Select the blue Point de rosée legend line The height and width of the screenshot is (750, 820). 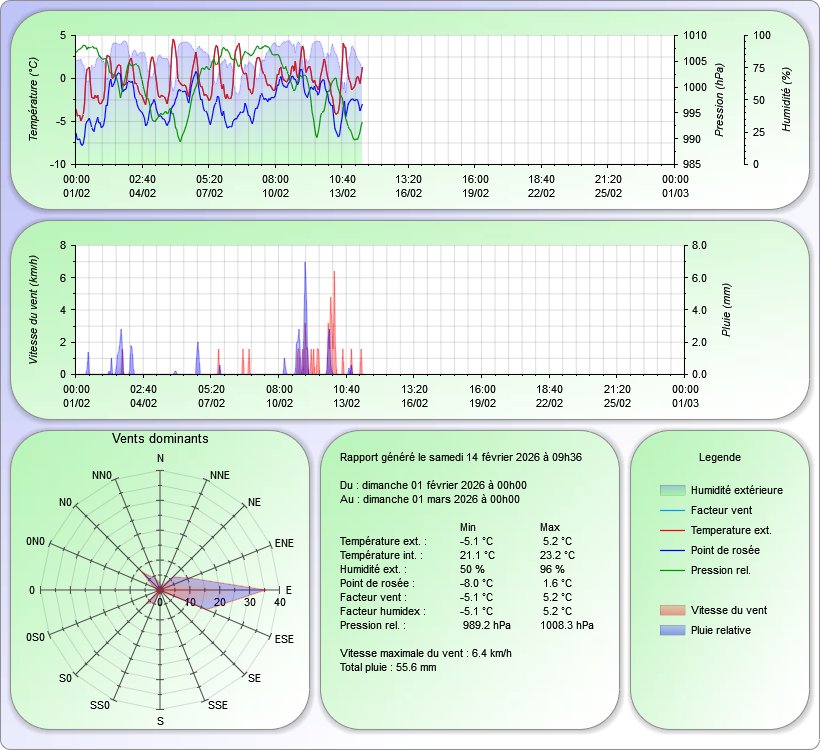pyautogui.click(x=672, y=550)
